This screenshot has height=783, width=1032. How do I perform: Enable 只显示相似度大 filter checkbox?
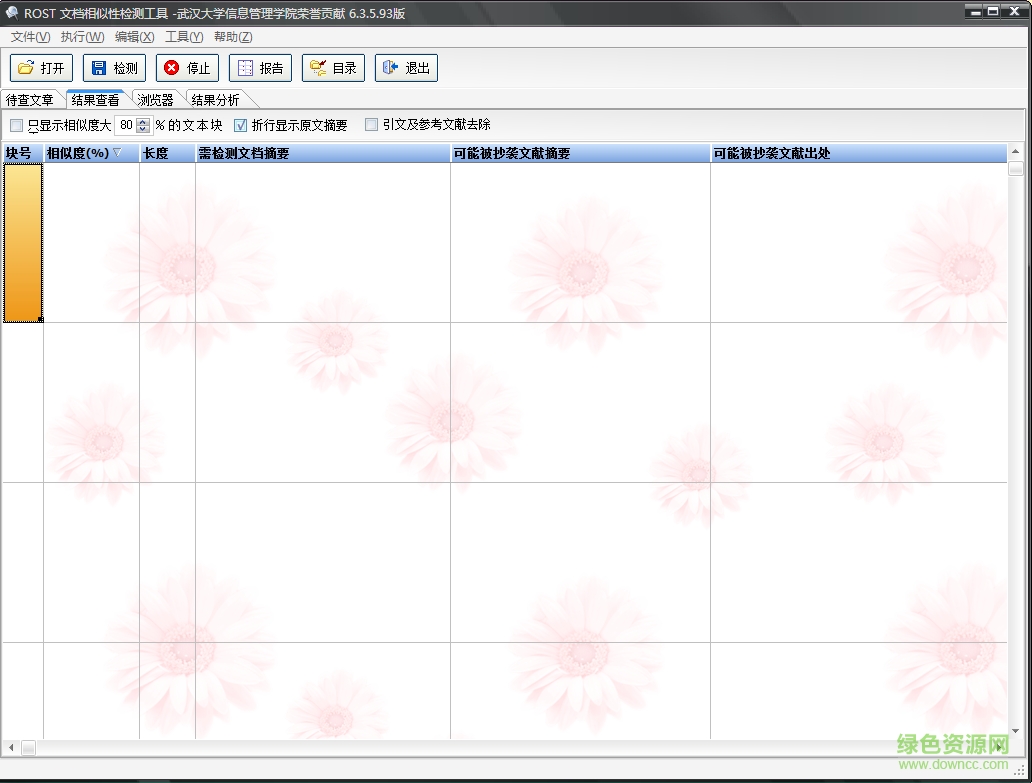16,125
